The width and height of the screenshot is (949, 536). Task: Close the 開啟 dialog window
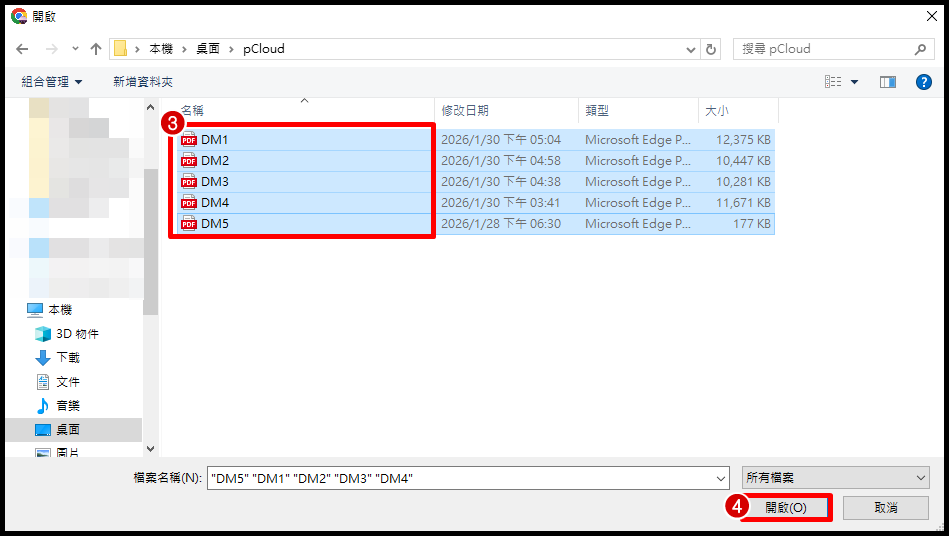pyautogui.click(x=931, y=16)
